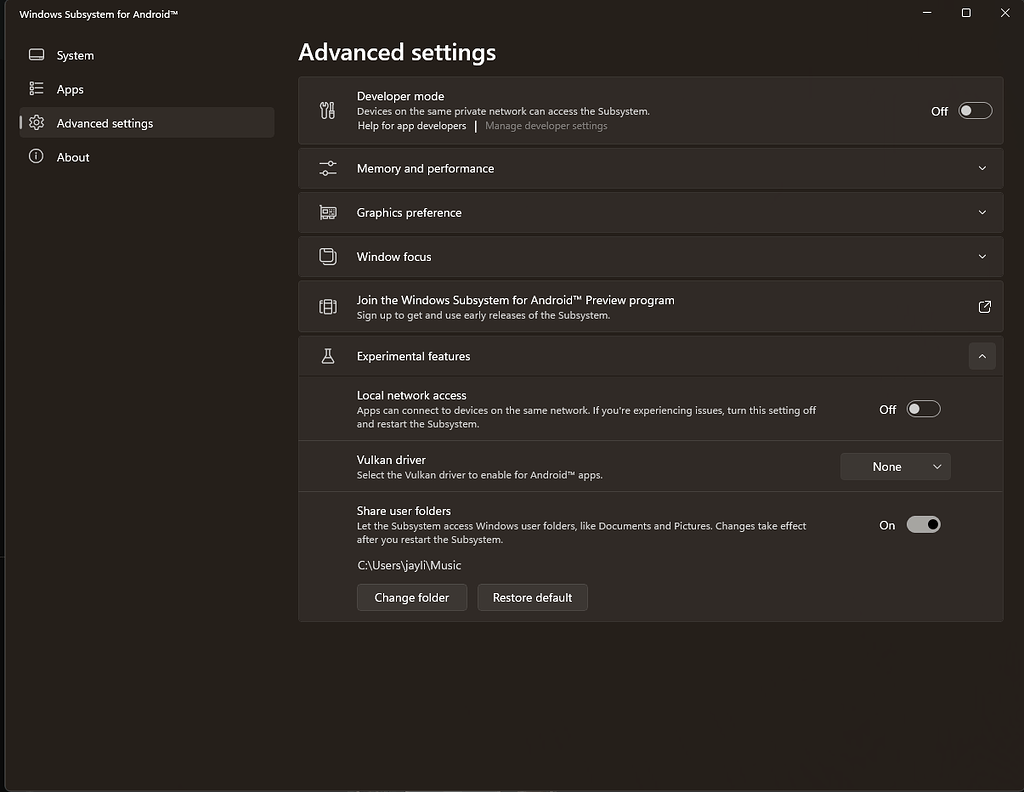This screenshot has width=1024, height=792.
Task: Open the Apps page in sidebar
Action: click(70, 89)
